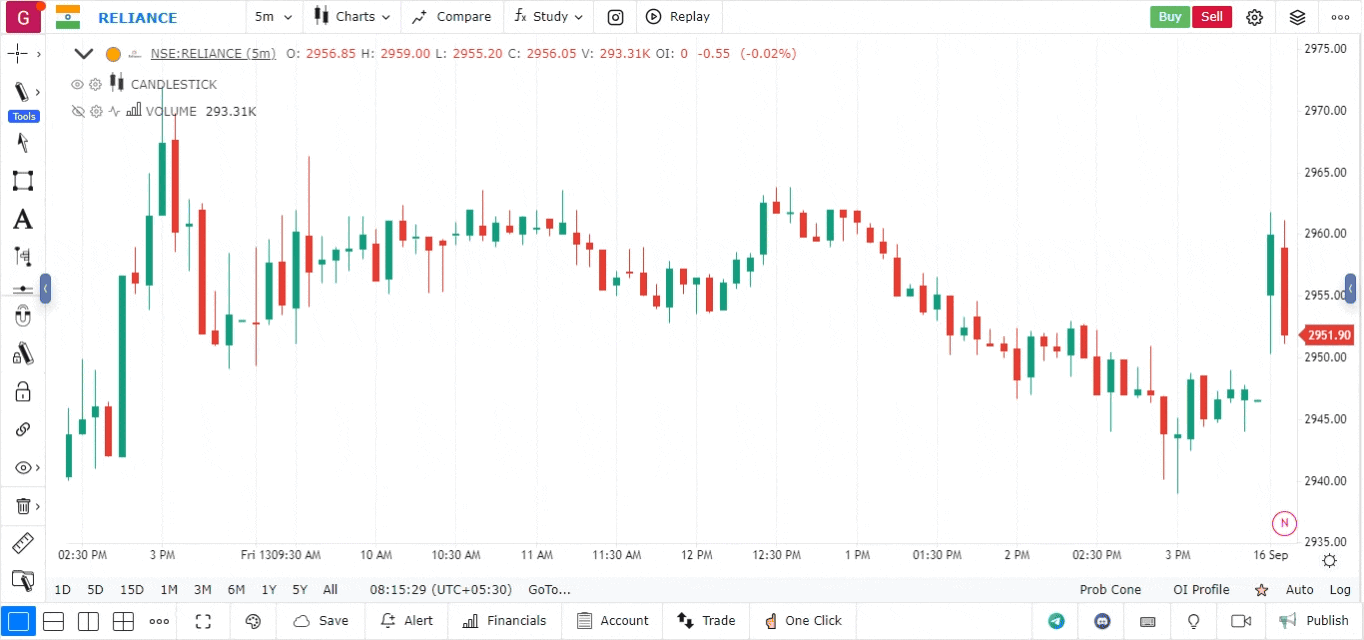Image resolution: width=1364 pixels, height=640 pixels.
Task: Hide the CANDLESTICK series with its eye toggle
Action: click(x=77, y=84)
